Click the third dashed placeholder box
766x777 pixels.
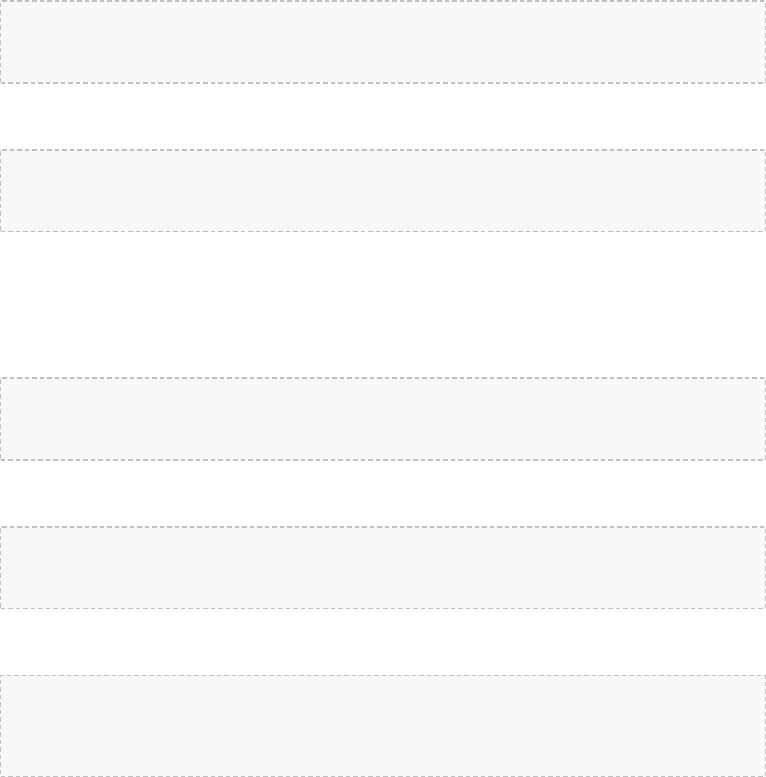383,419
